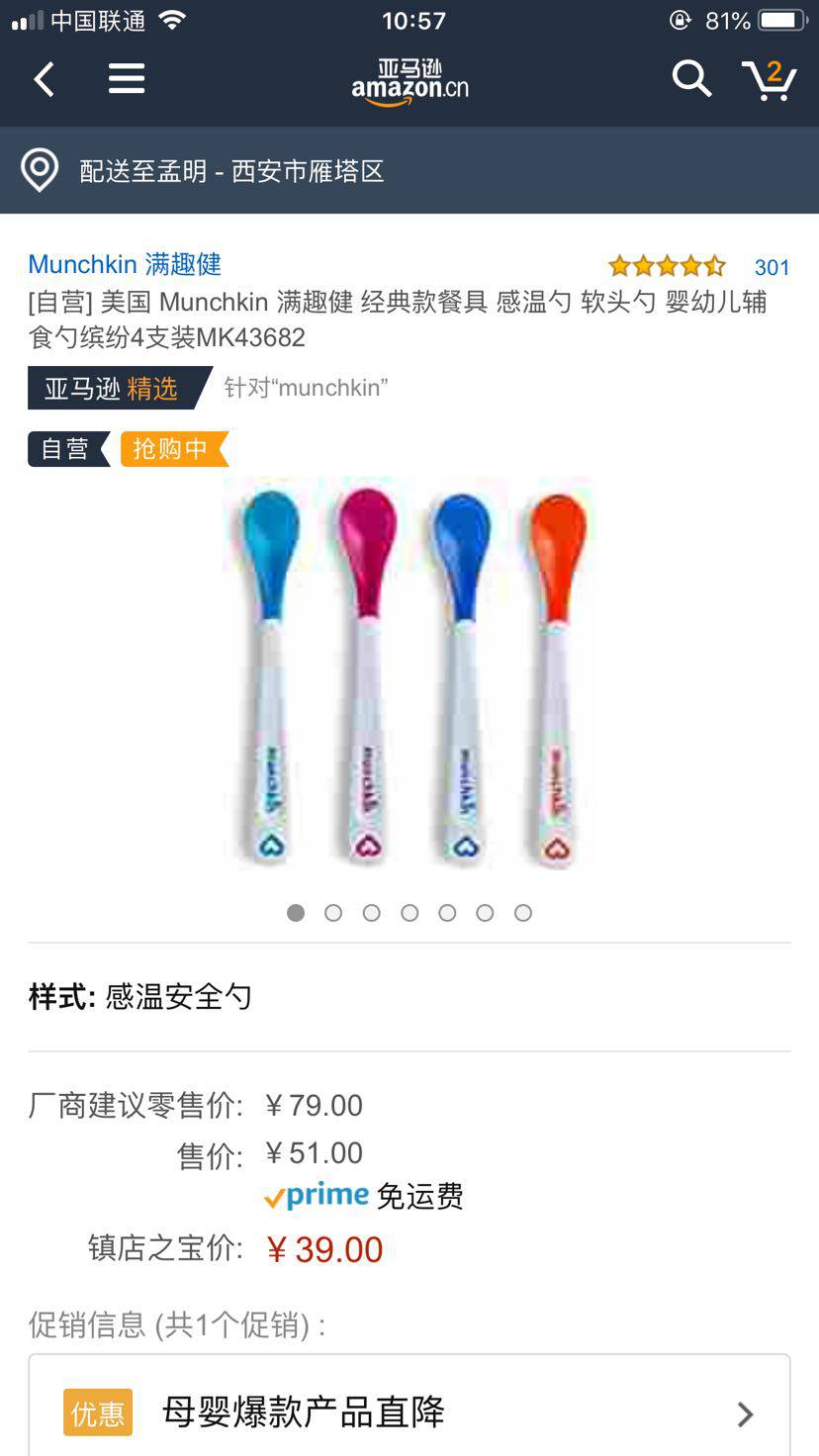Tap the amazon.cn logo
The image size is (819, 1456).
(x=409, y=82)
